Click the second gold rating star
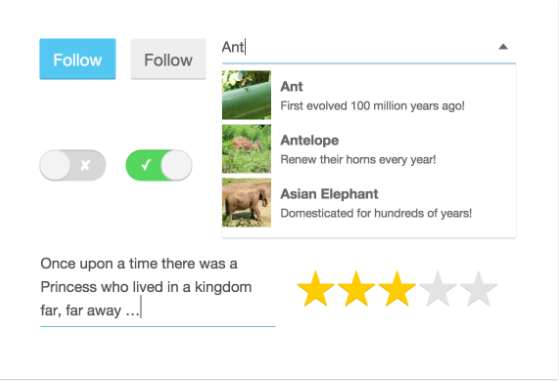Viewport: 560px width, 381px height. click(x=356, y=289)
